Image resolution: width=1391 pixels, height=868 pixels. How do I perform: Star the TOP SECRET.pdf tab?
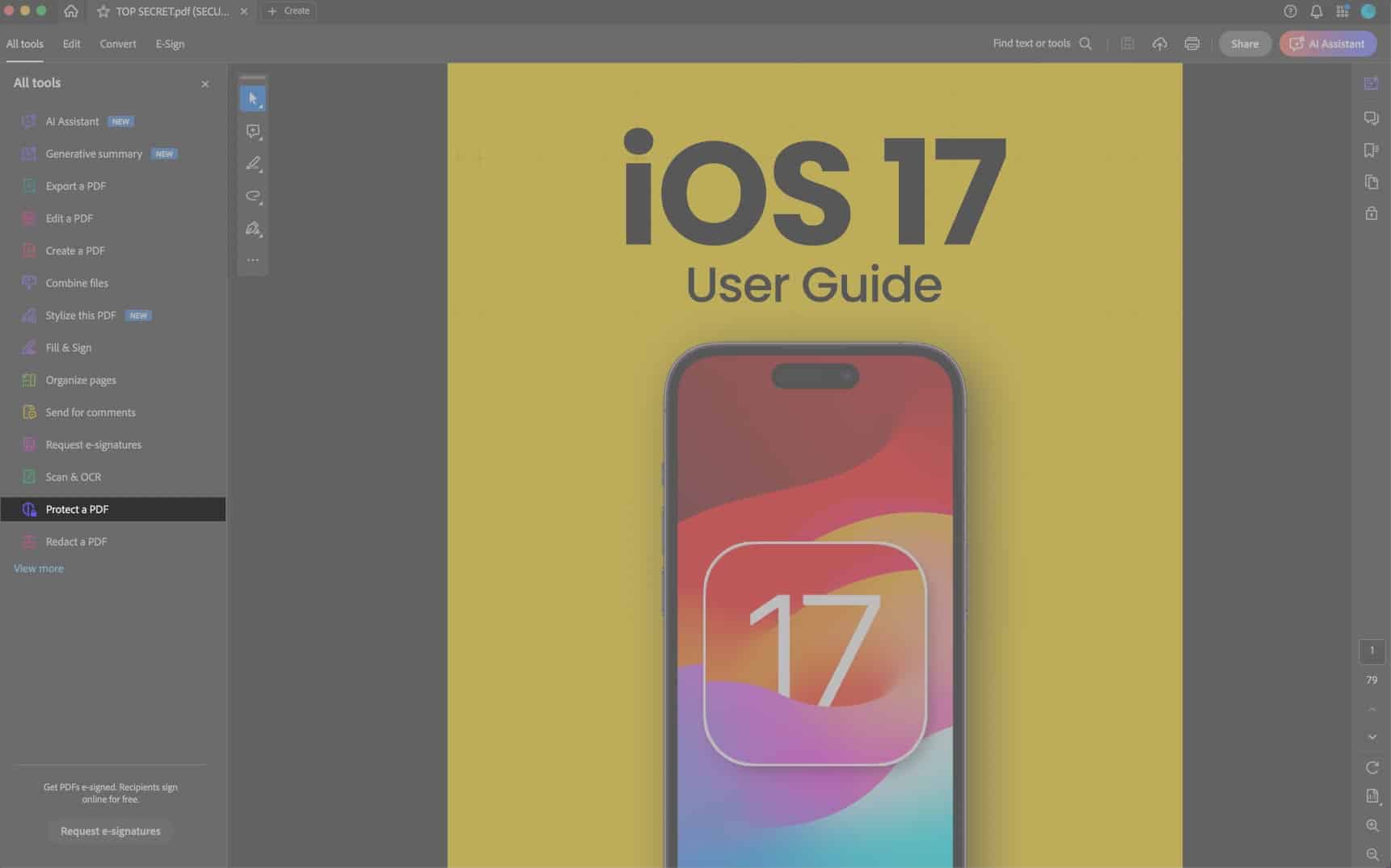[x=103, y=11]
